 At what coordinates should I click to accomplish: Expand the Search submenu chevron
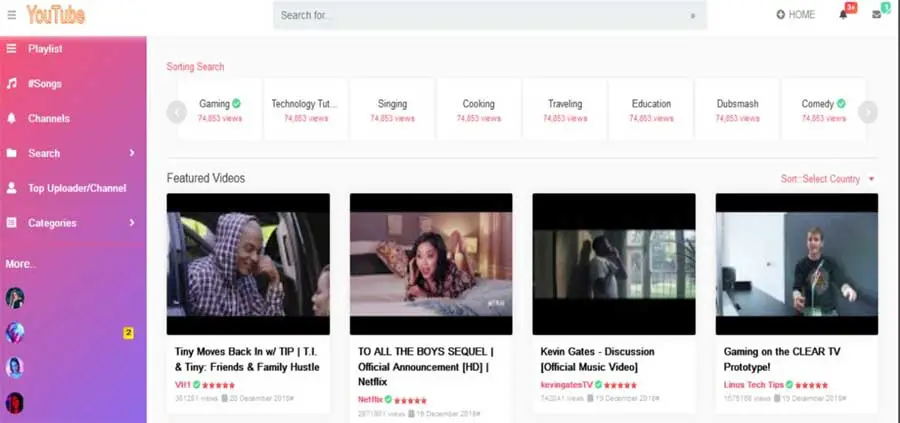point(132,153)
